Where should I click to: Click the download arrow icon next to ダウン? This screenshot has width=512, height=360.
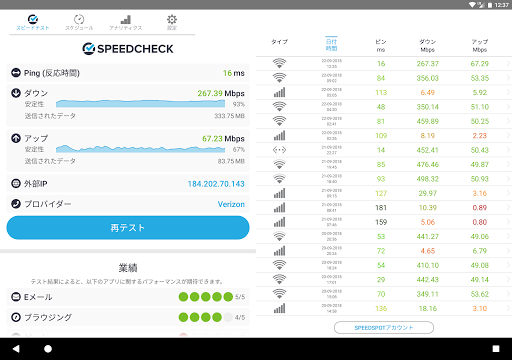[x=16, y=93]
